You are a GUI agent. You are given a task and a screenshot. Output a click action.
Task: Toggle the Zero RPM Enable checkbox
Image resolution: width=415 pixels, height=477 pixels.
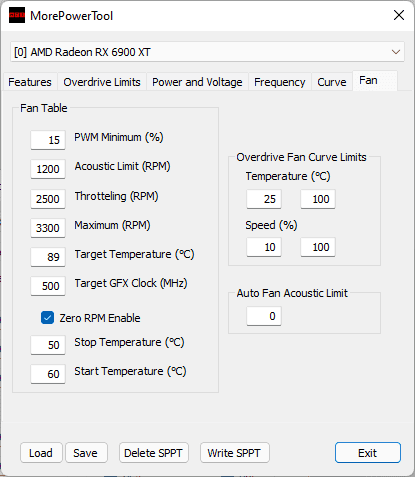pos(47,318)
